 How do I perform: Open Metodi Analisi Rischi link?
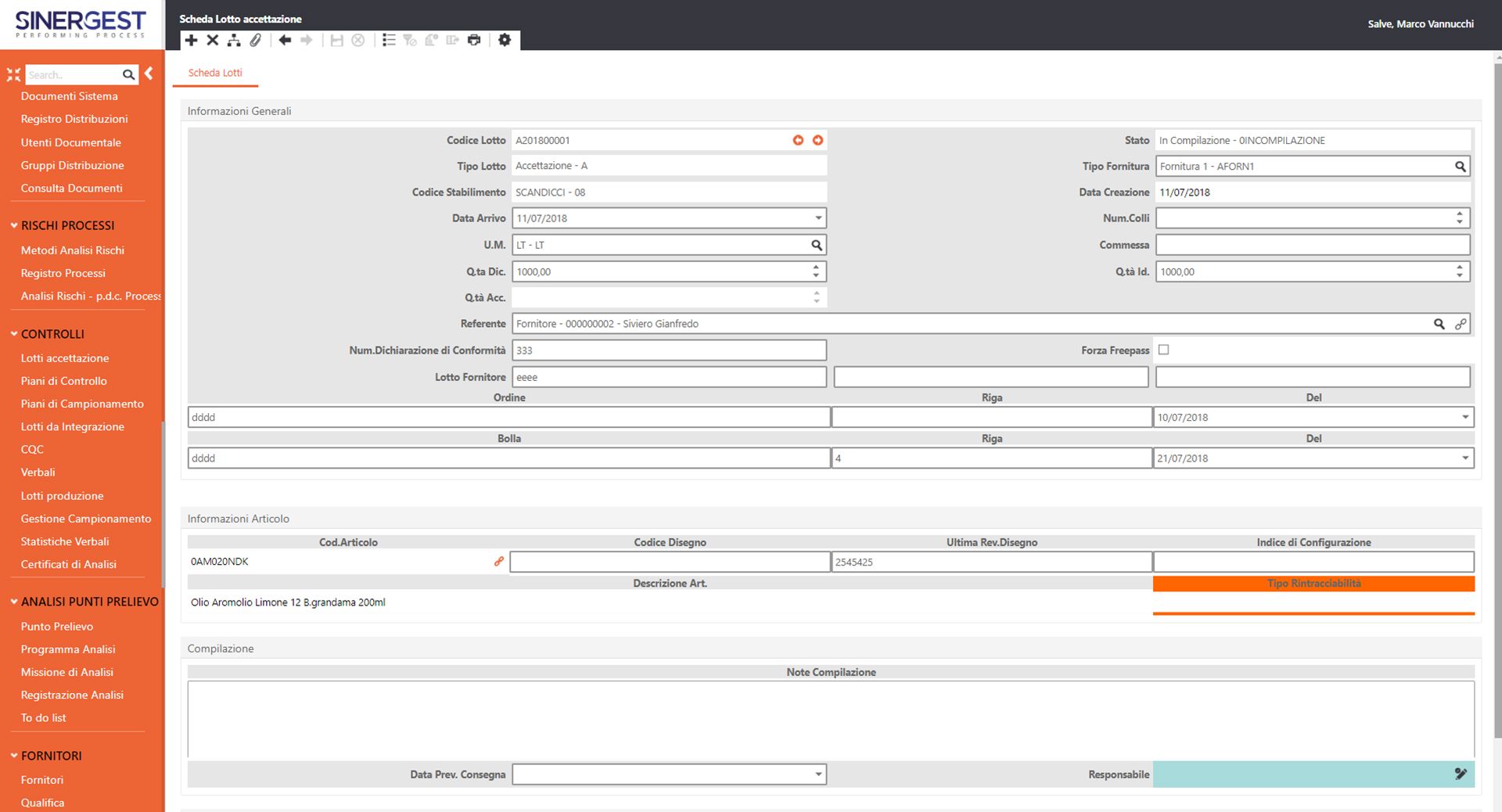73,250
